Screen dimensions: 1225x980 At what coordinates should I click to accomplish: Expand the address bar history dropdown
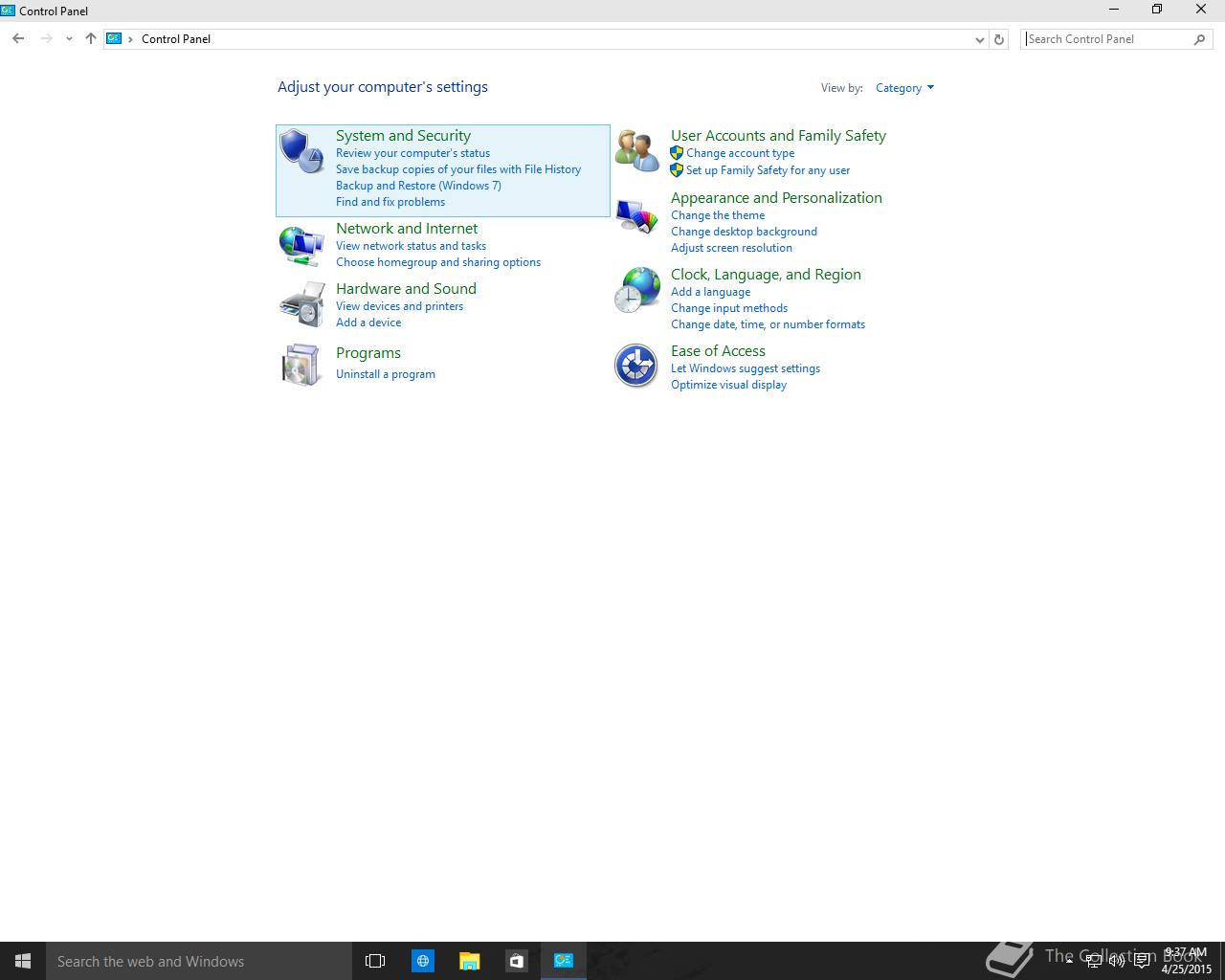(x=979, y=39)
